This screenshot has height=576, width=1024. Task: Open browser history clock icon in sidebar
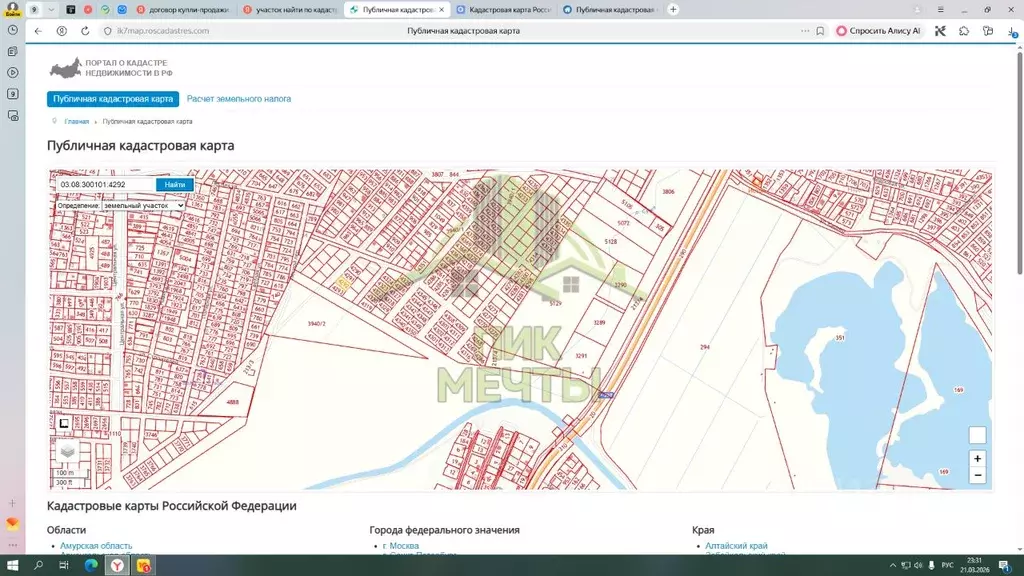click(x=12, y=30)
